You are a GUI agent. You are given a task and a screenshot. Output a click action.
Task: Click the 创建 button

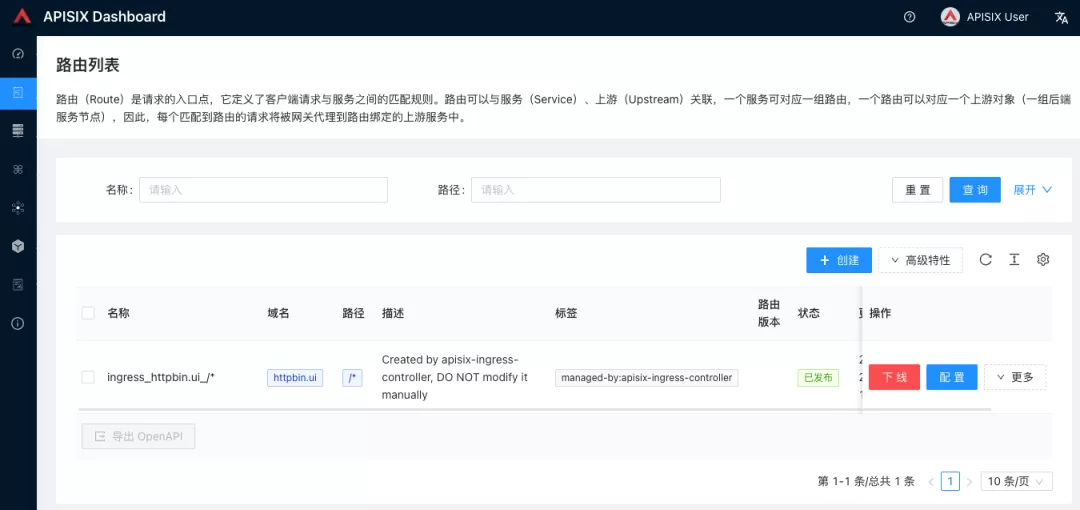(839, 261)
